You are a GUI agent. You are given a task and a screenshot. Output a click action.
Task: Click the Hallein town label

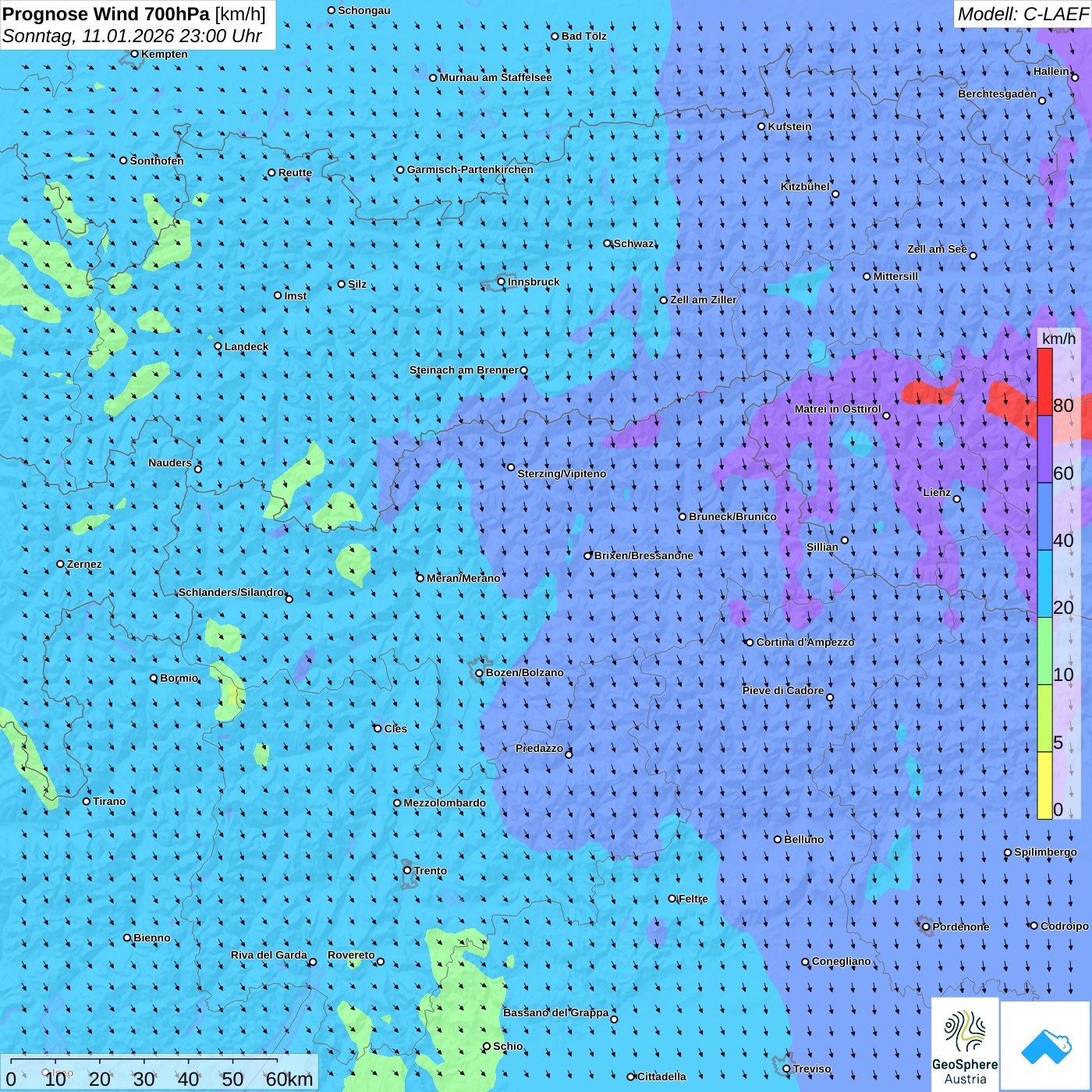(x=1051, y=71)
